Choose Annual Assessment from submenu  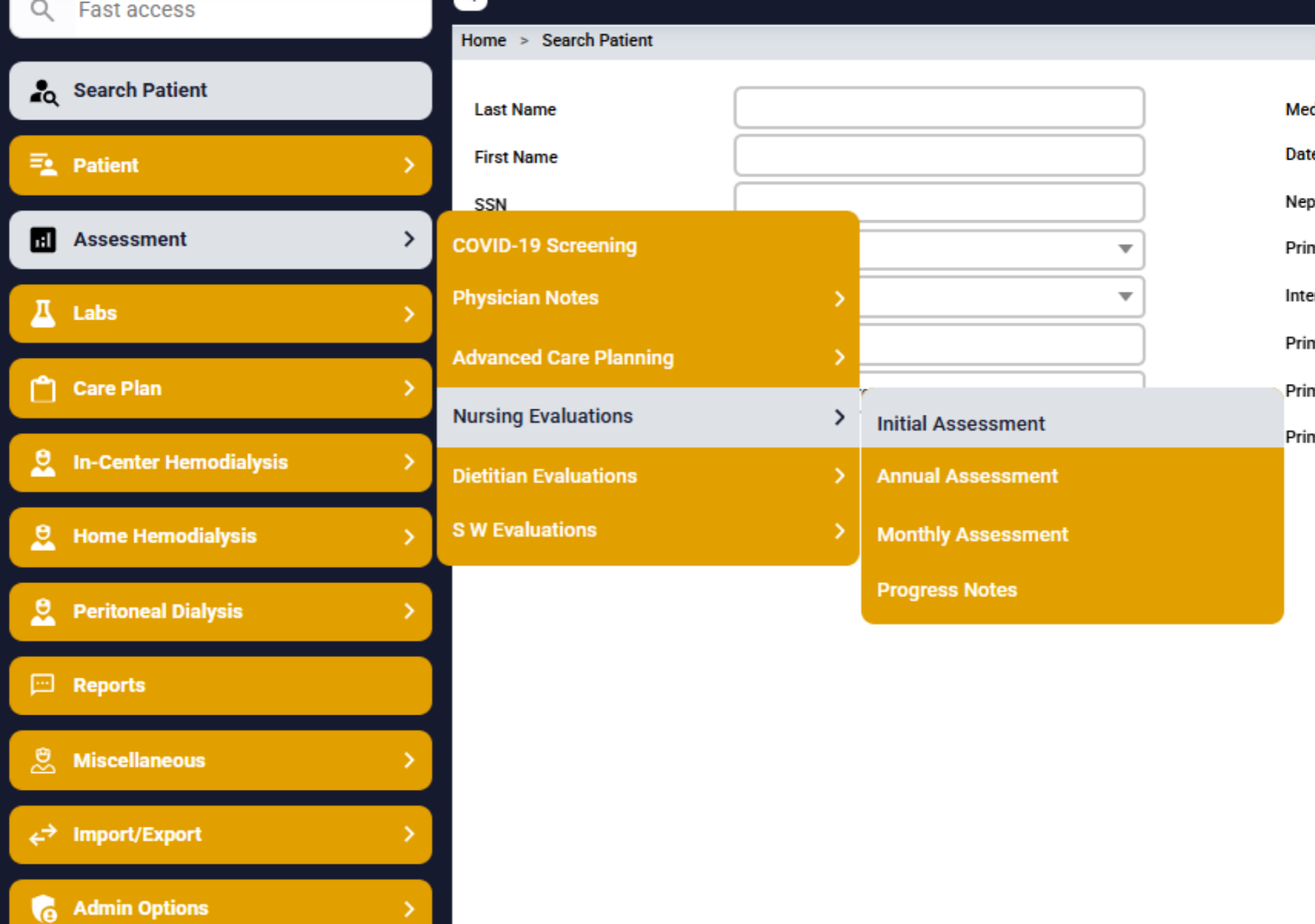[x=1072, y=476]
